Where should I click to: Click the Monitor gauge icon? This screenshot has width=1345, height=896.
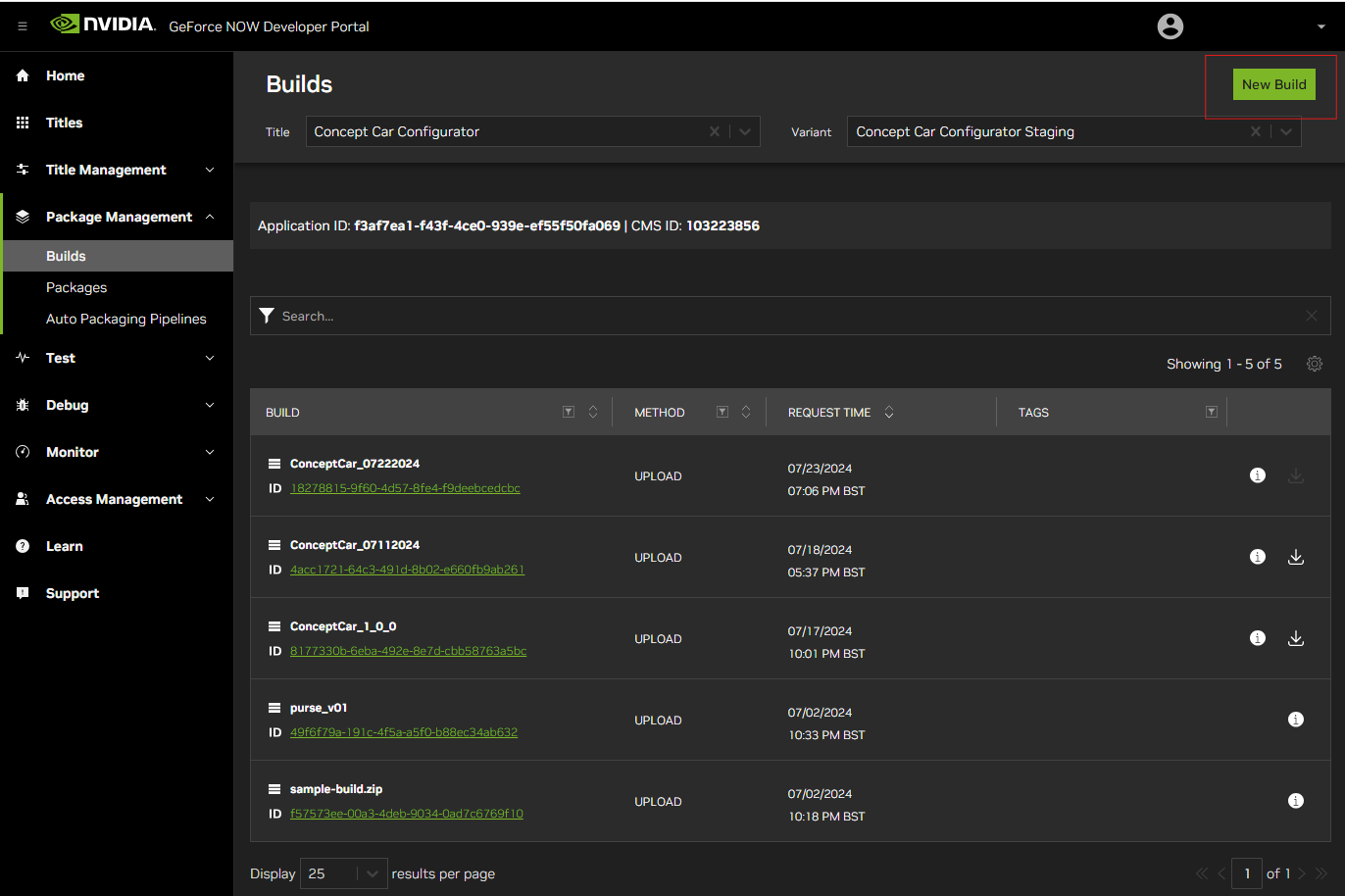pos(23,452)
